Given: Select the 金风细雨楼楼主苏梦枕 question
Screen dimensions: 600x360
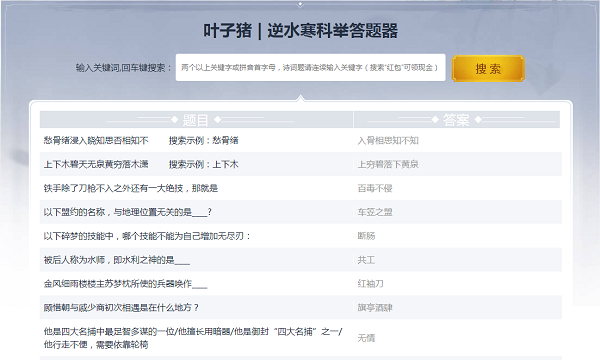Looking at the screenshot, I should [x=126, y=283].
